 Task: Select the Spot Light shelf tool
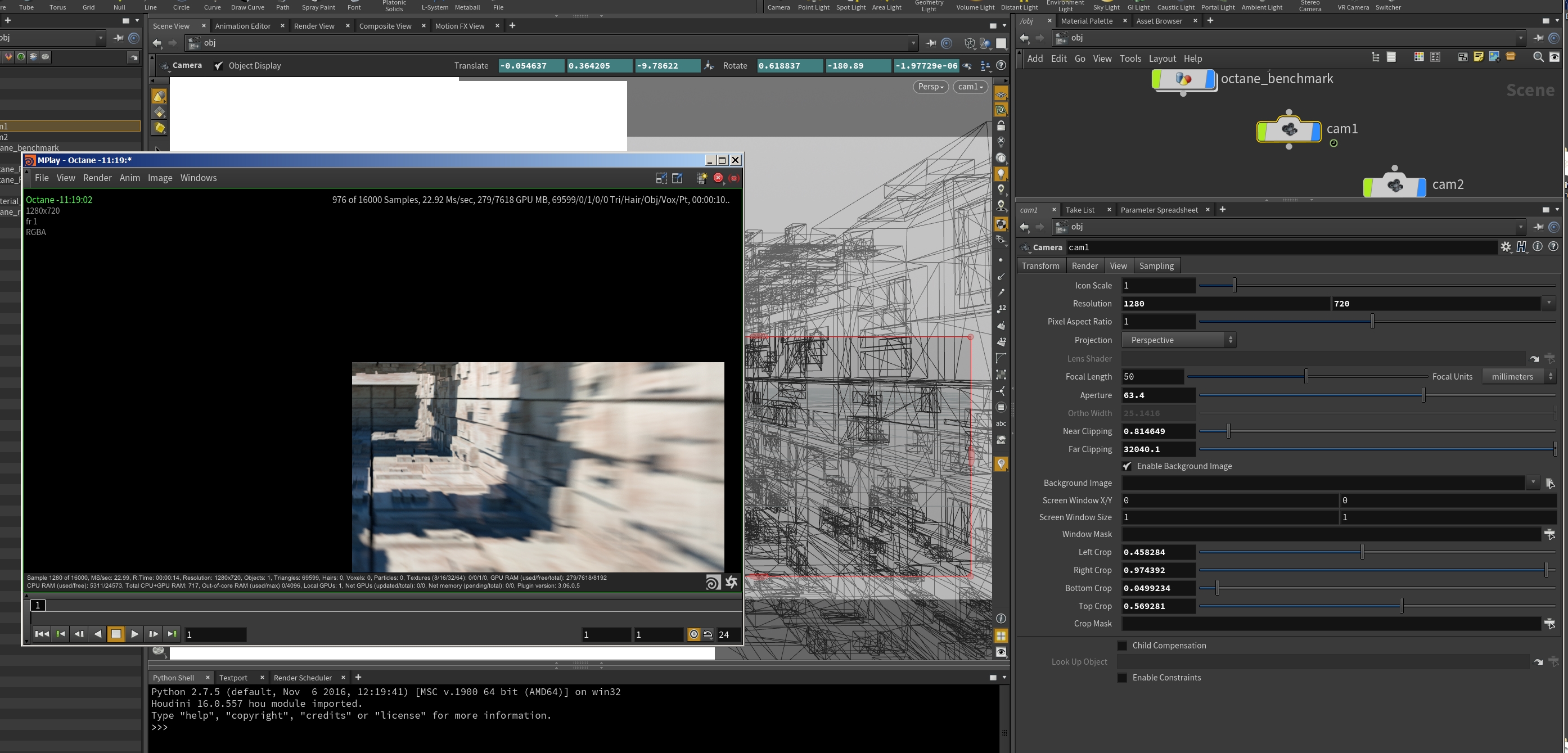(x=850, y=6)
